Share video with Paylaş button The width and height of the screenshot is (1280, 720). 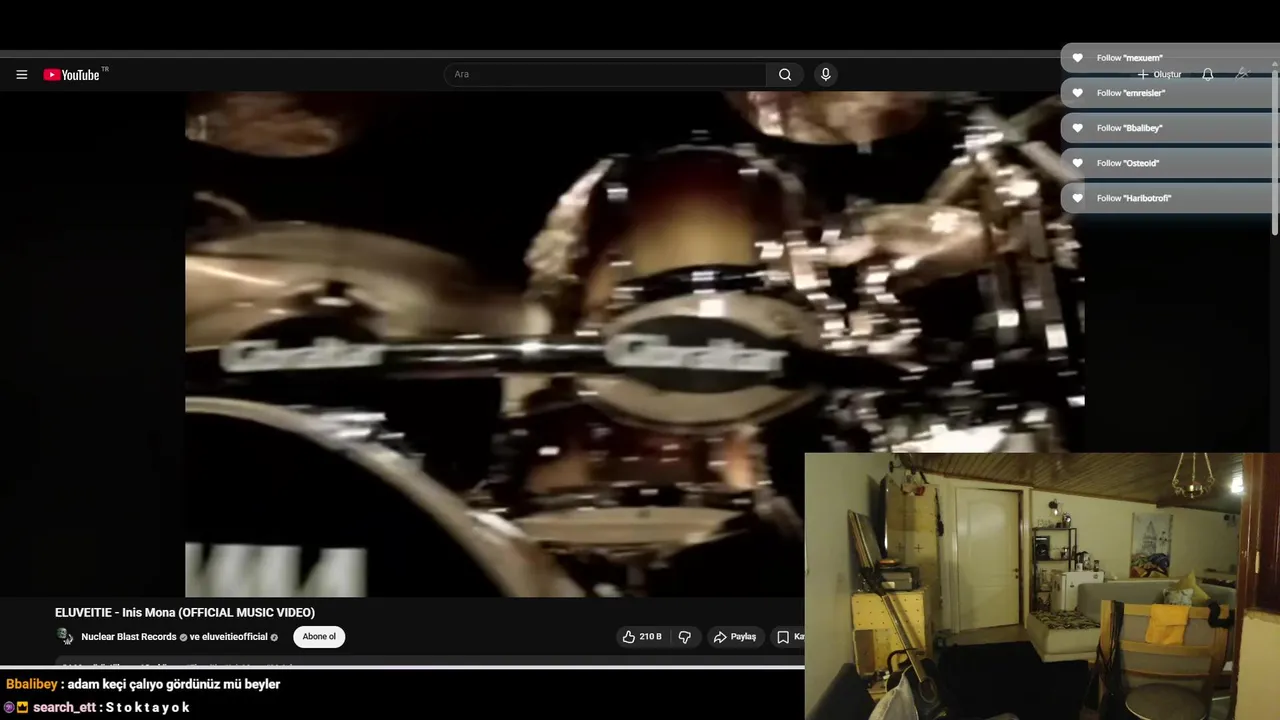(735, 637)
